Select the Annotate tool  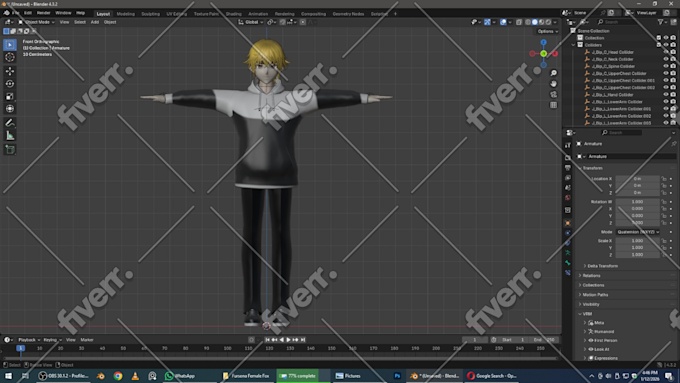[10, 123]
